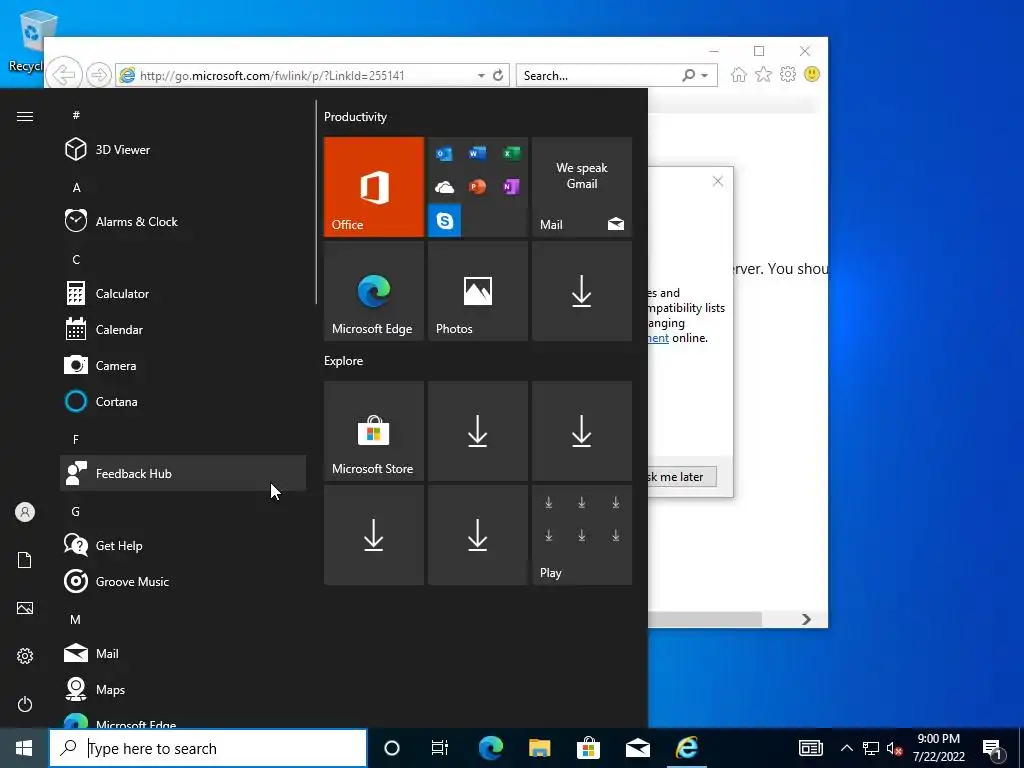Jump to letter A app group
Screen dimensions: 1024x768
point(76,187)
